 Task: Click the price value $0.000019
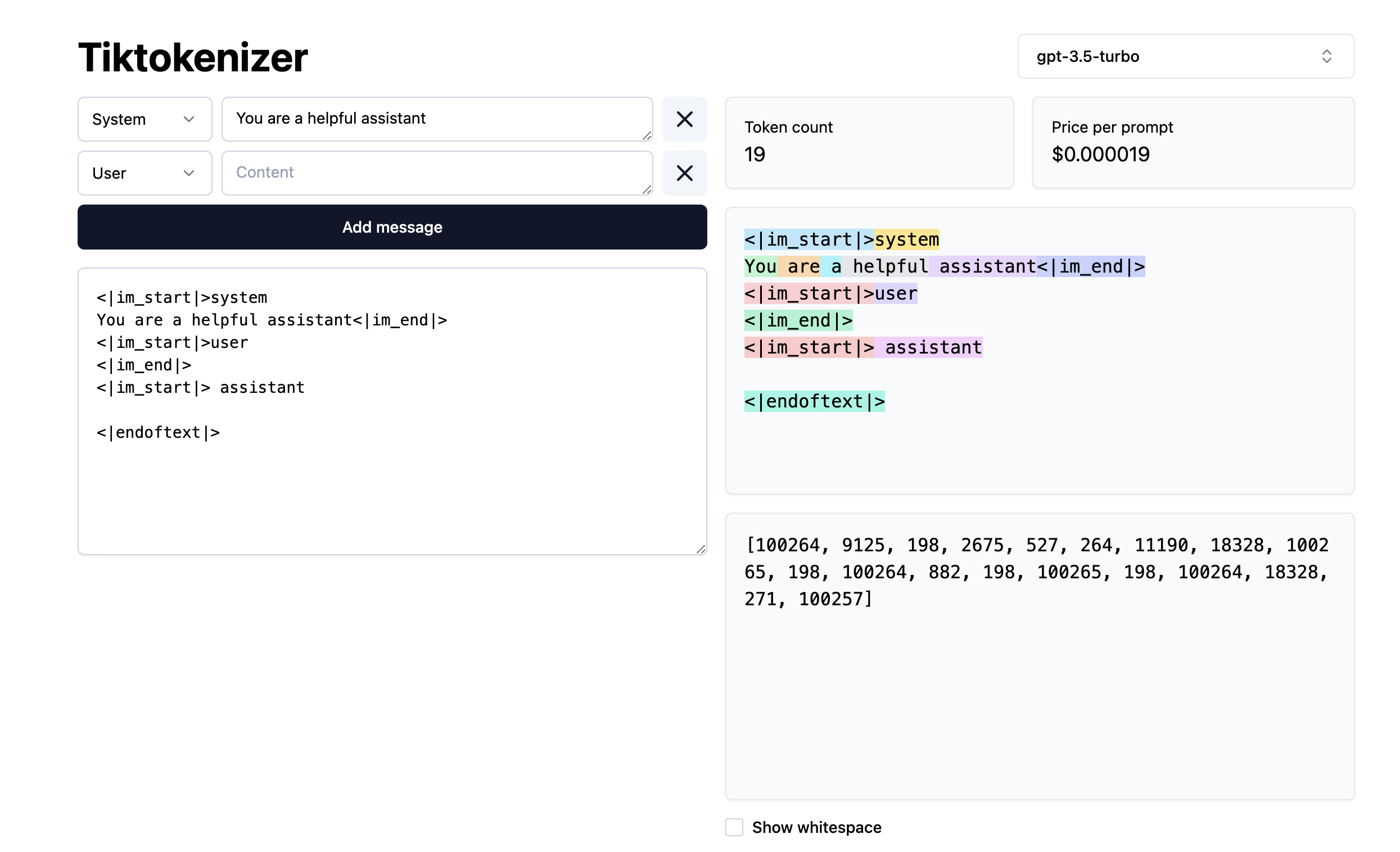(1100, 155)
